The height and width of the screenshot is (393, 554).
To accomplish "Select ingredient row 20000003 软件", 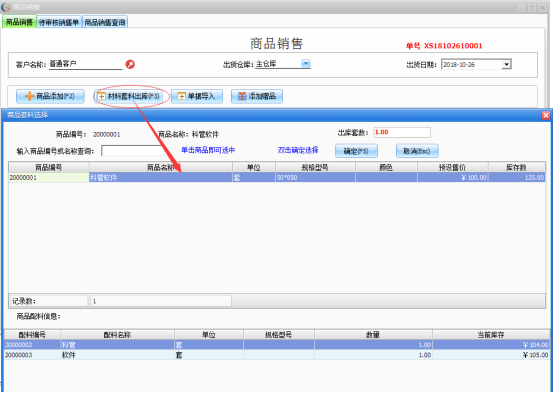I will coord(277,355).
